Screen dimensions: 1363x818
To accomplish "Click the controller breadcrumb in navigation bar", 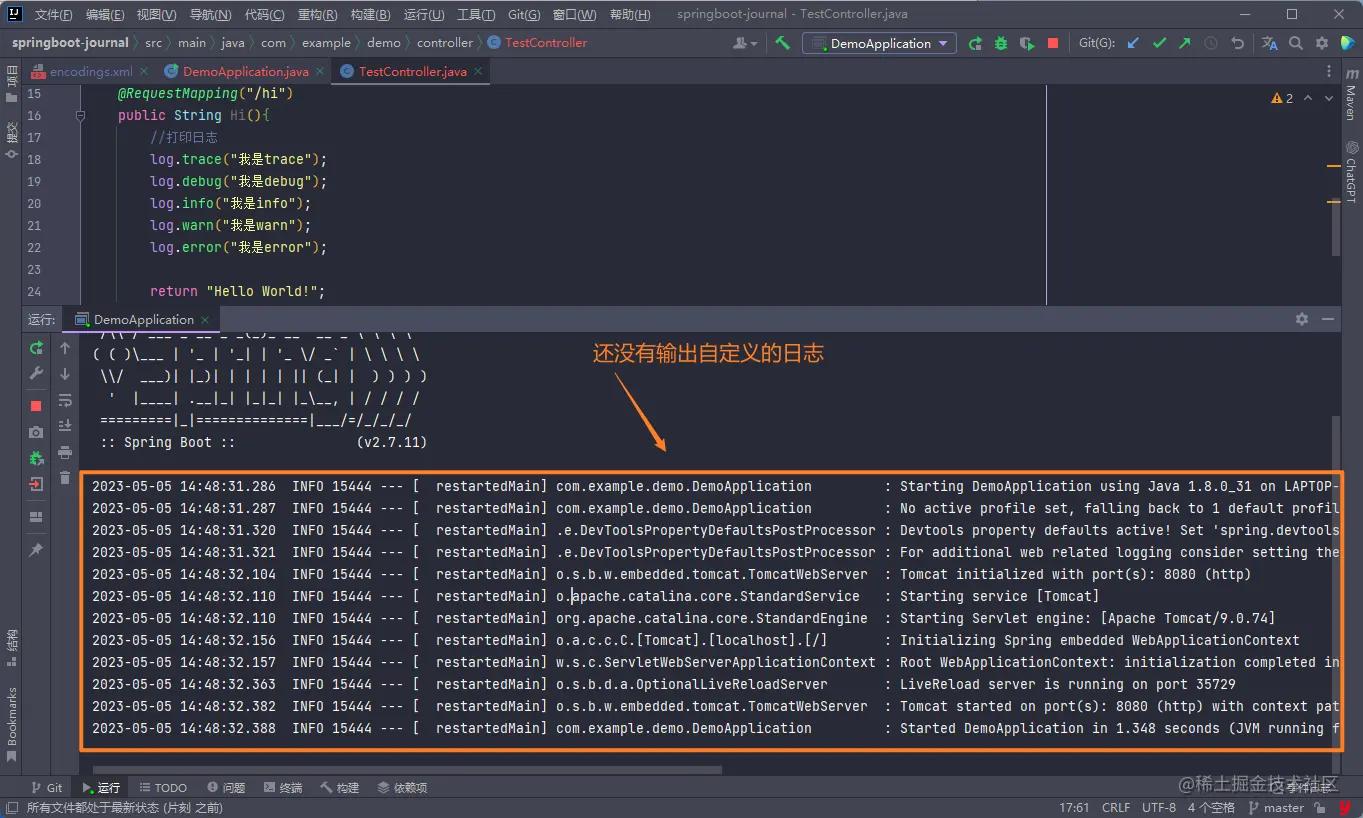I will (x=445, y=43).
